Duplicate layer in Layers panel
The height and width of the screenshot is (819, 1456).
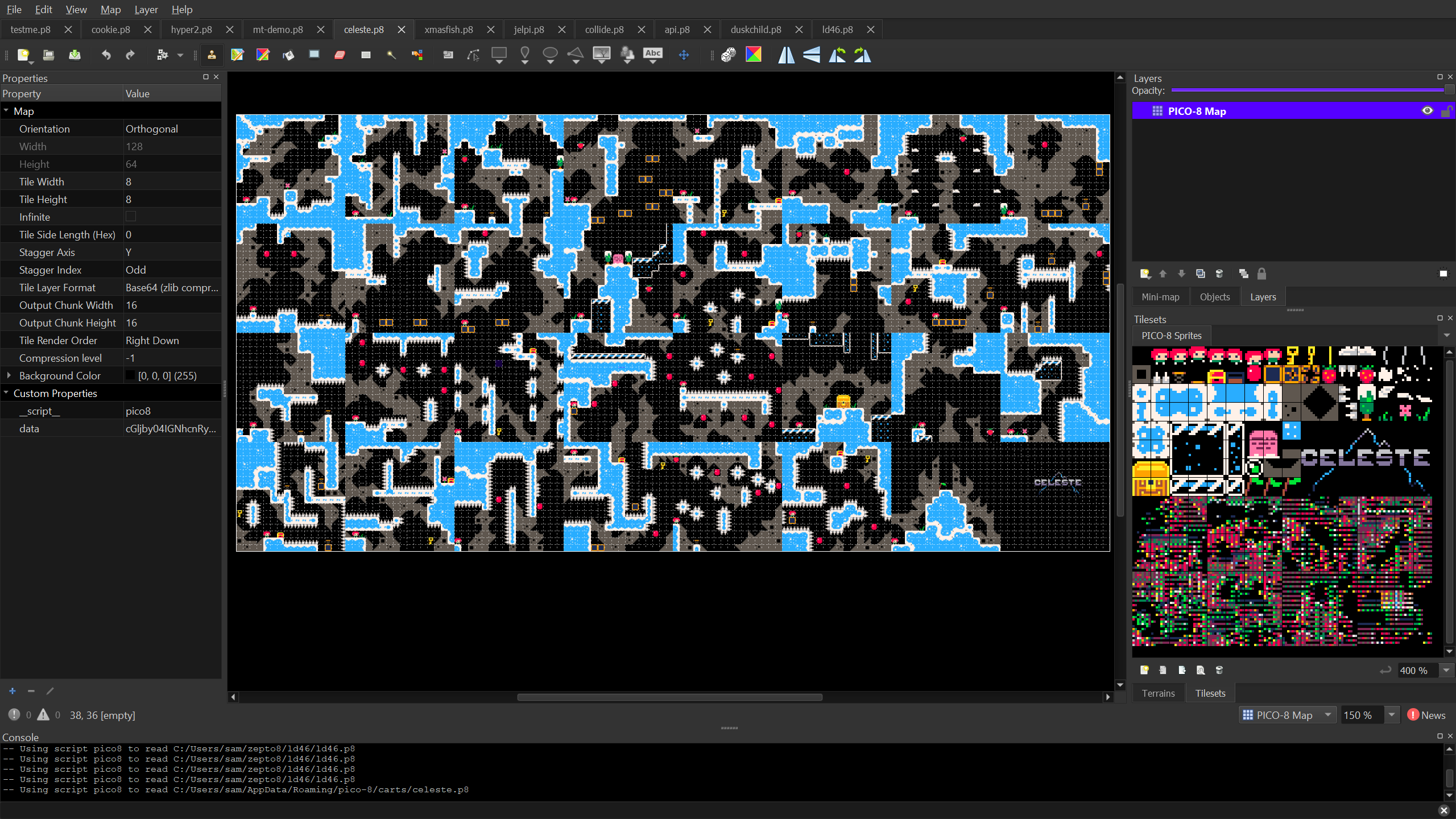tap(1200, 274)
